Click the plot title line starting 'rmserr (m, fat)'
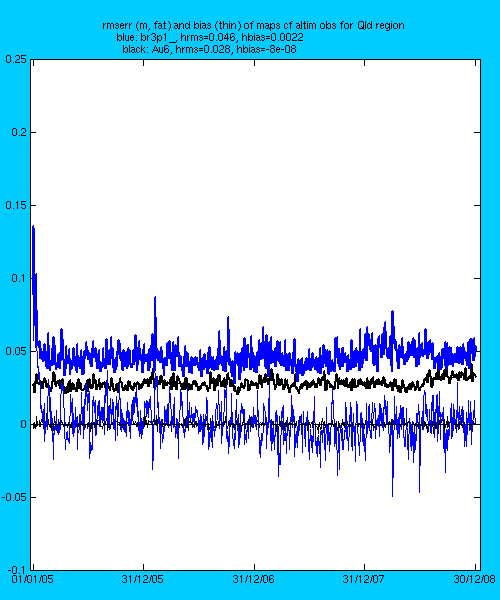Image resolution: width=500 pixels, height=600 pixels. pos(253,26)
